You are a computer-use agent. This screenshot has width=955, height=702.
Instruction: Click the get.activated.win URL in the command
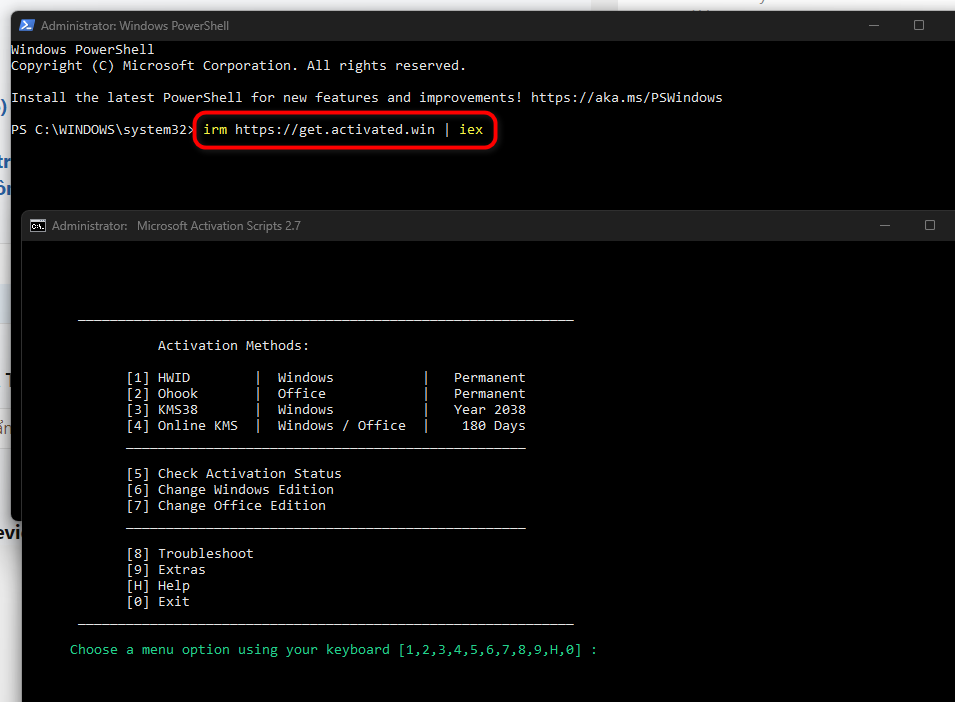pos(335,130)
